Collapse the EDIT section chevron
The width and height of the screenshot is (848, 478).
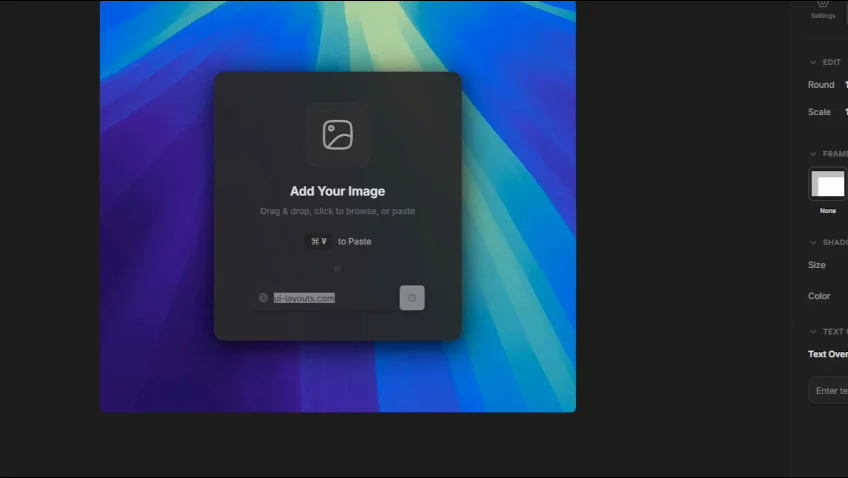tap(813, 62)
